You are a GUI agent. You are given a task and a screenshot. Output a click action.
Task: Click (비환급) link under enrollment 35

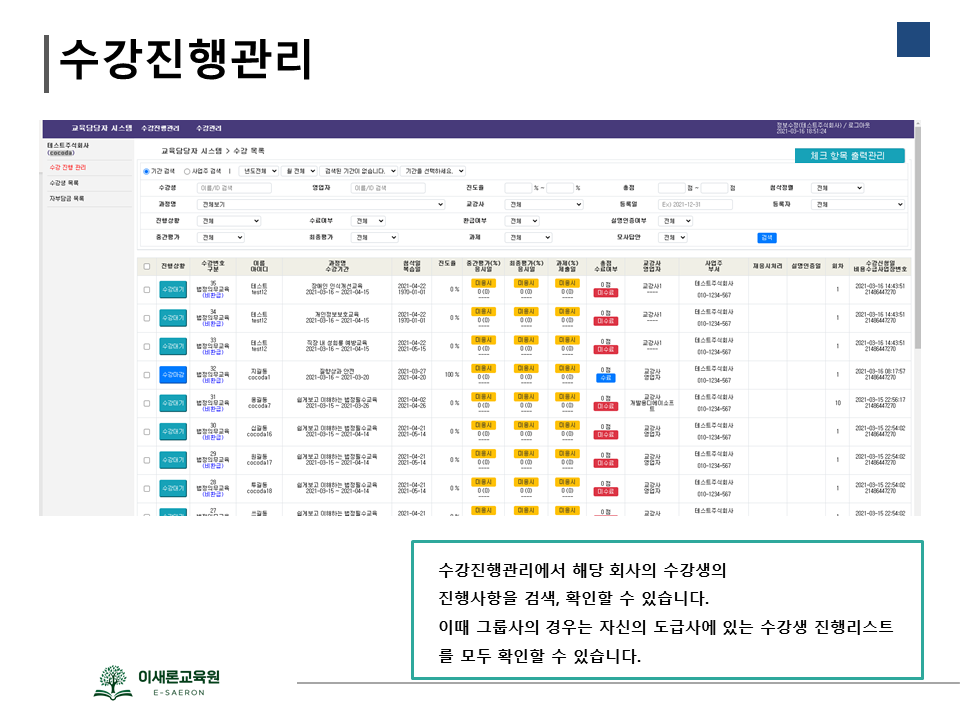[213, 296]
